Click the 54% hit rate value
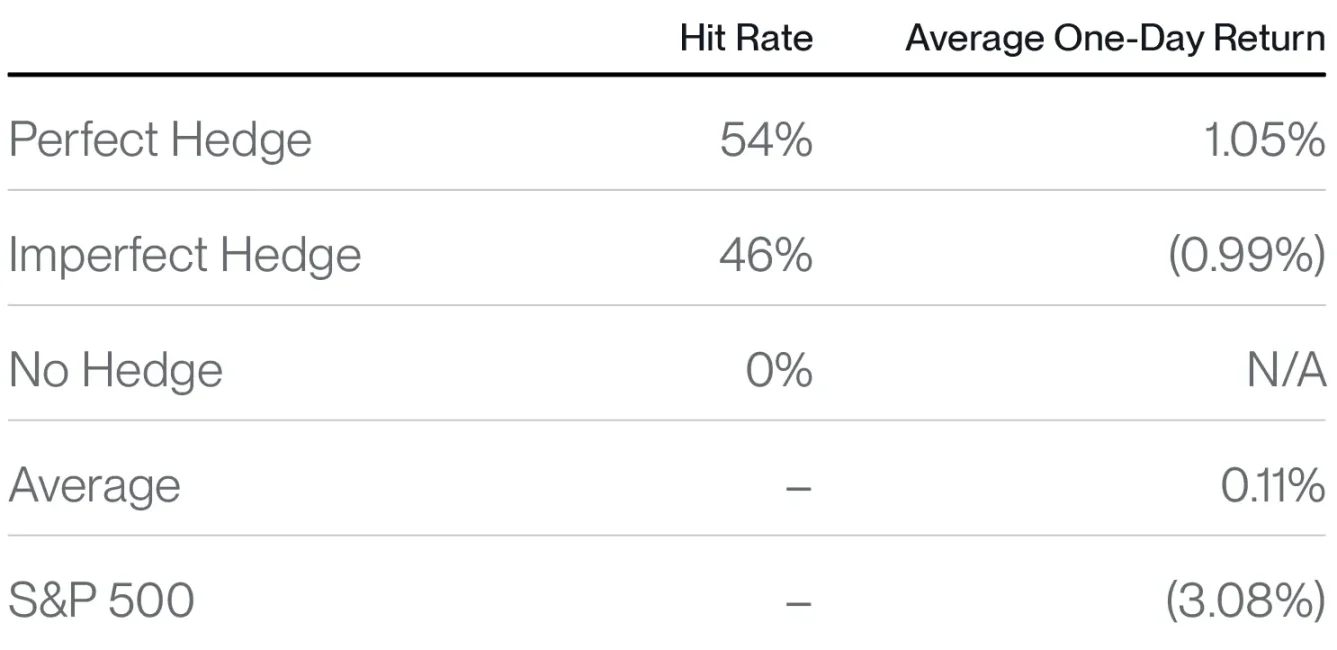The width and height of the screenshot is (1337, 650). (x=765, y=140)
